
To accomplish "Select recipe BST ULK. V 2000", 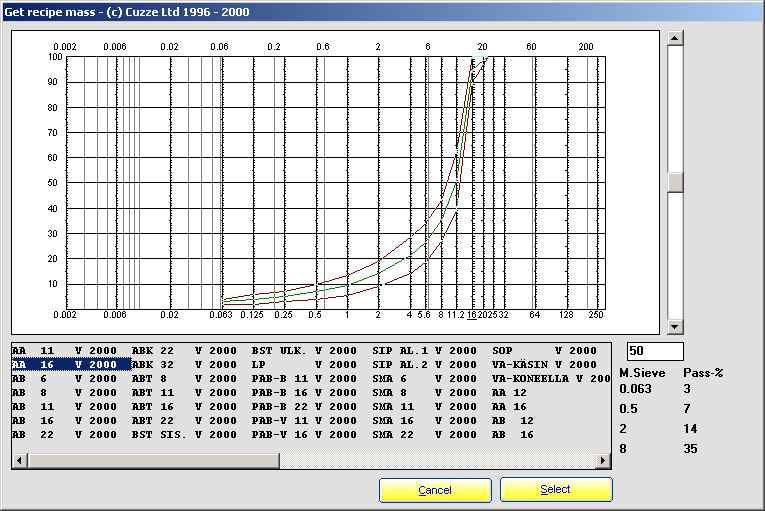I will coord(304,350).
